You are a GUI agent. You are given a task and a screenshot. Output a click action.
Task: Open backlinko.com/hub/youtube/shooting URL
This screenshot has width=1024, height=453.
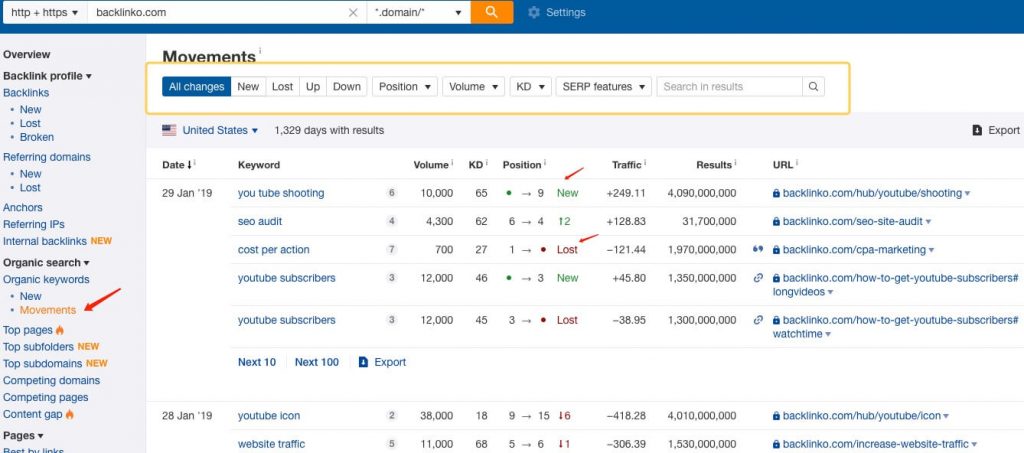[872, 193]
